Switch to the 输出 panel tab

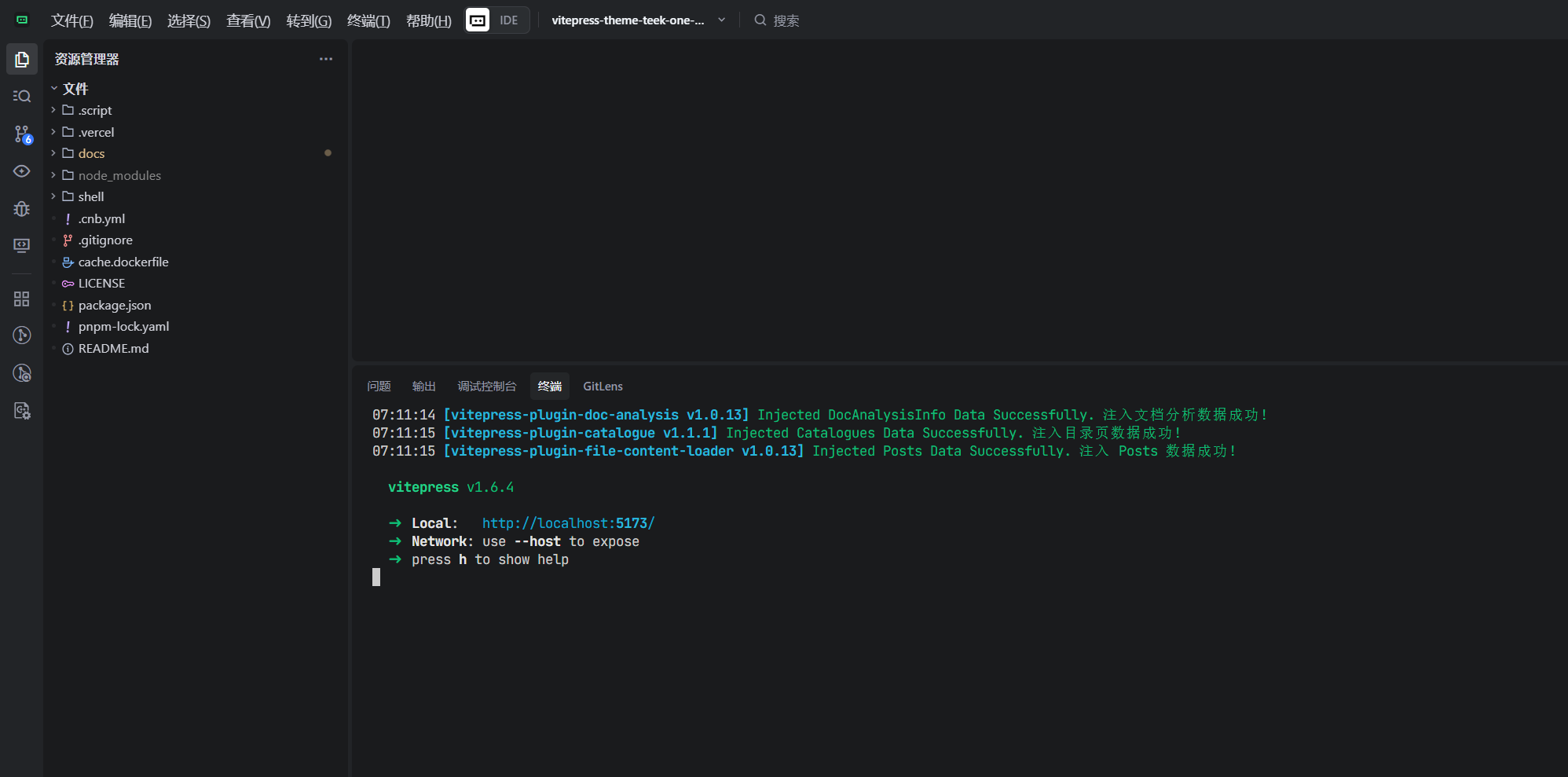424,387
